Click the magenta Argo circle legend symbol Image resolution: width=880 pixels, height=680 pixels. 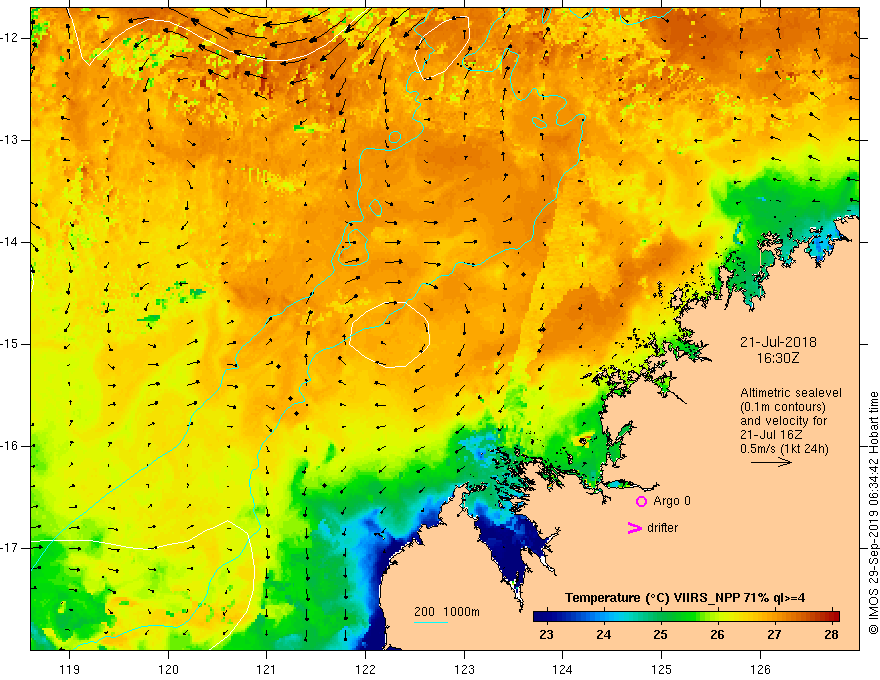641,501
